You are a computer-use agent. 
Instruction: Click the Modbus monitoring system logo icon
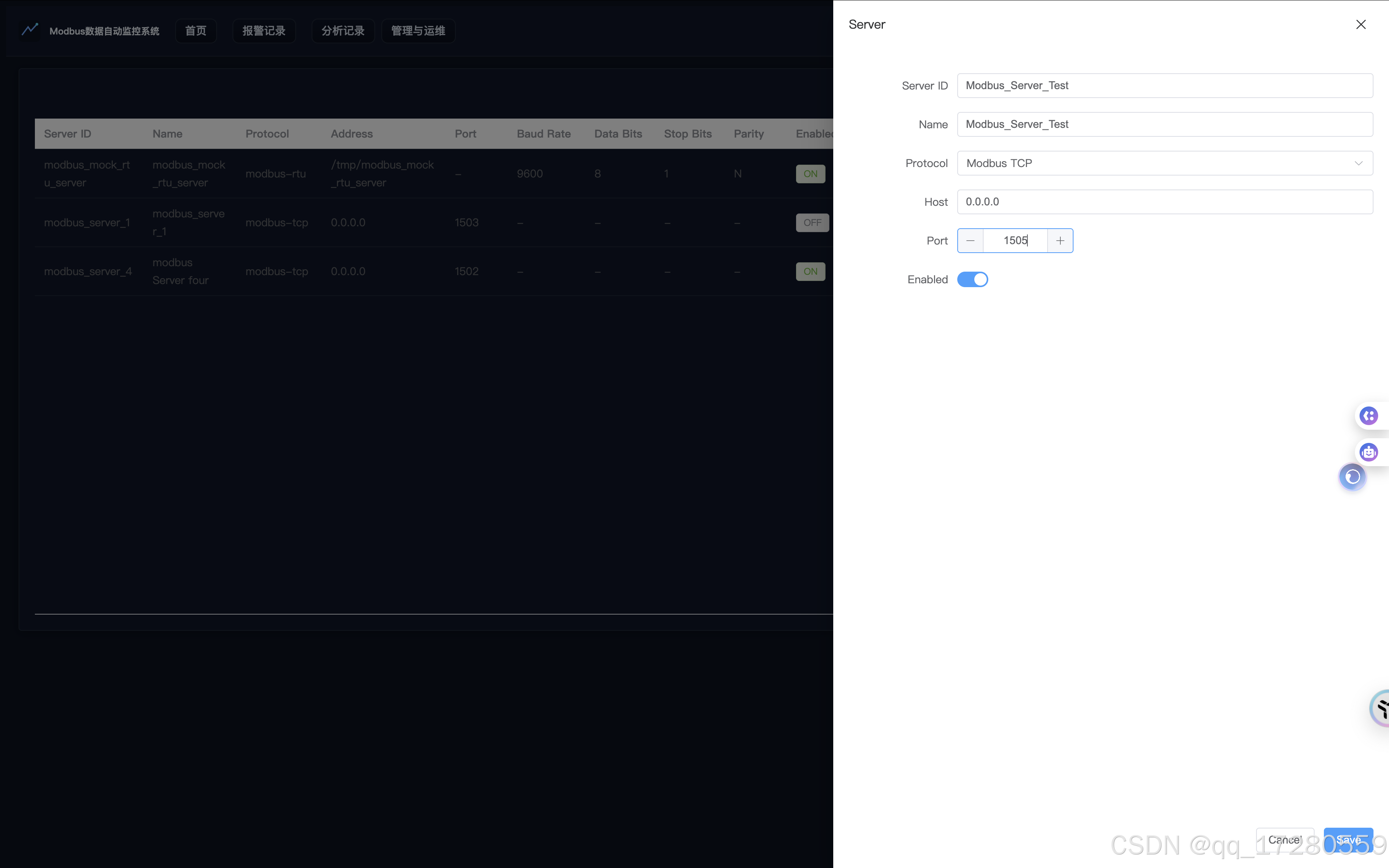click(30, 30)
